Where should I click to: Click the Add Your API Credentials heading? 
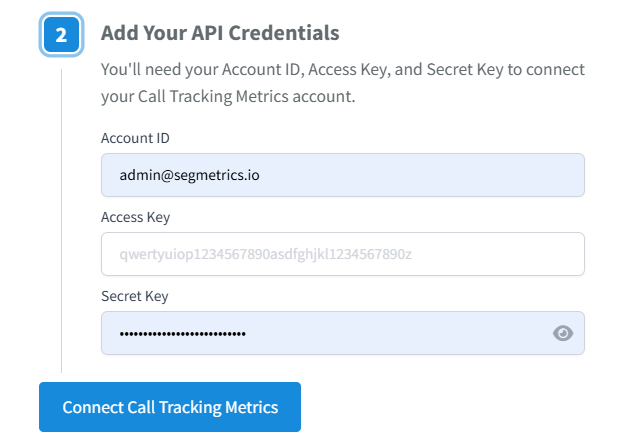220,33
